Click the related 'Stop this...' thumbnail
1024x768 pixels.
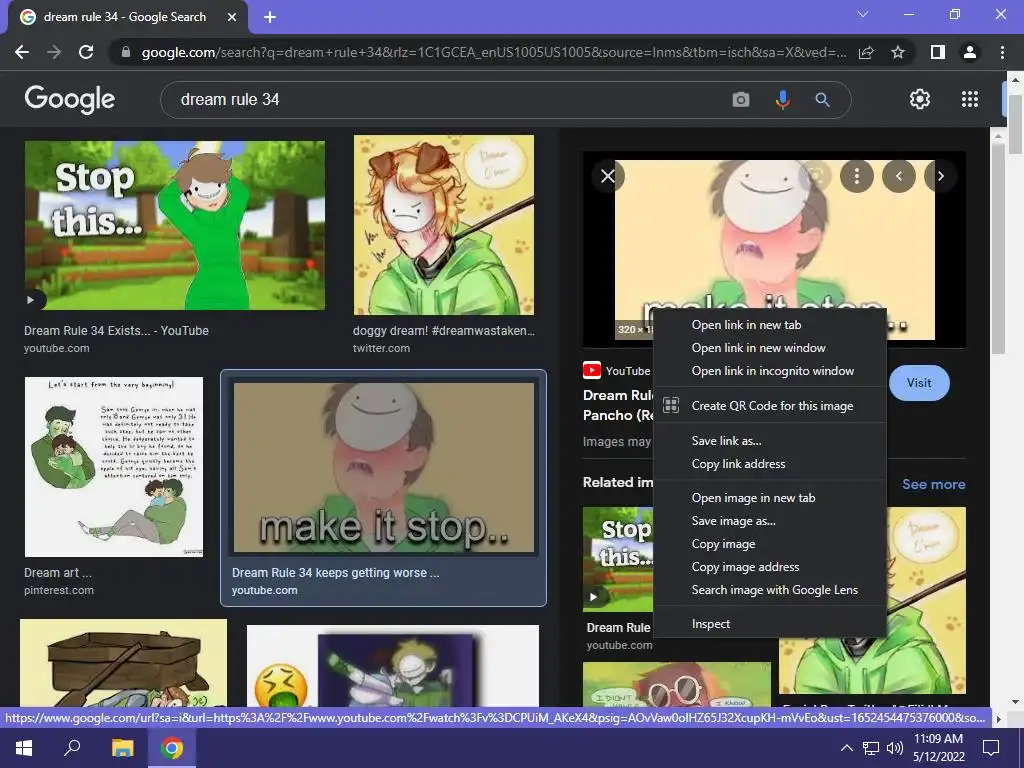pos(618,559)
